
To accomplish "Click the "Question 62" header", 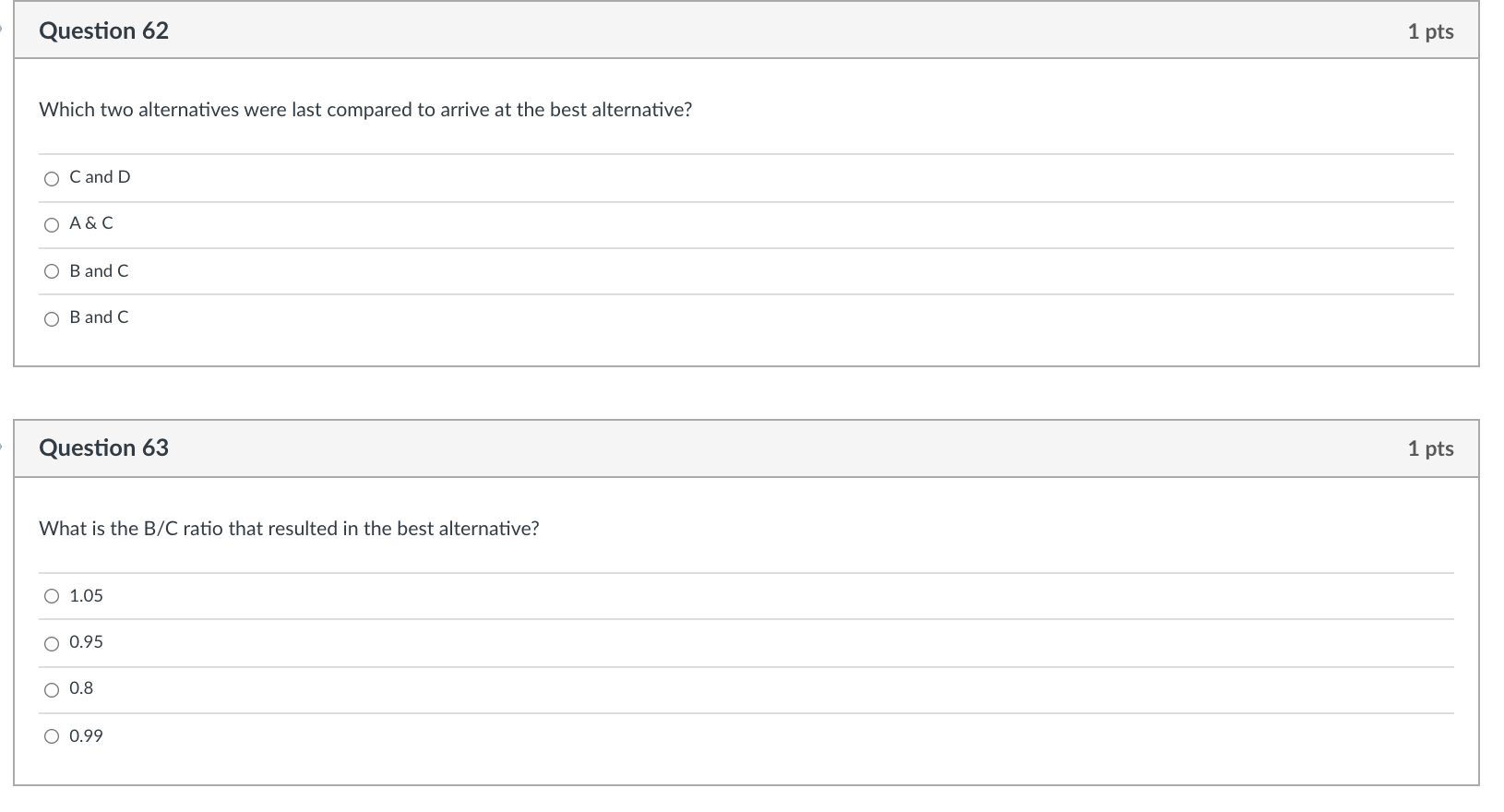I will point(105,30).
